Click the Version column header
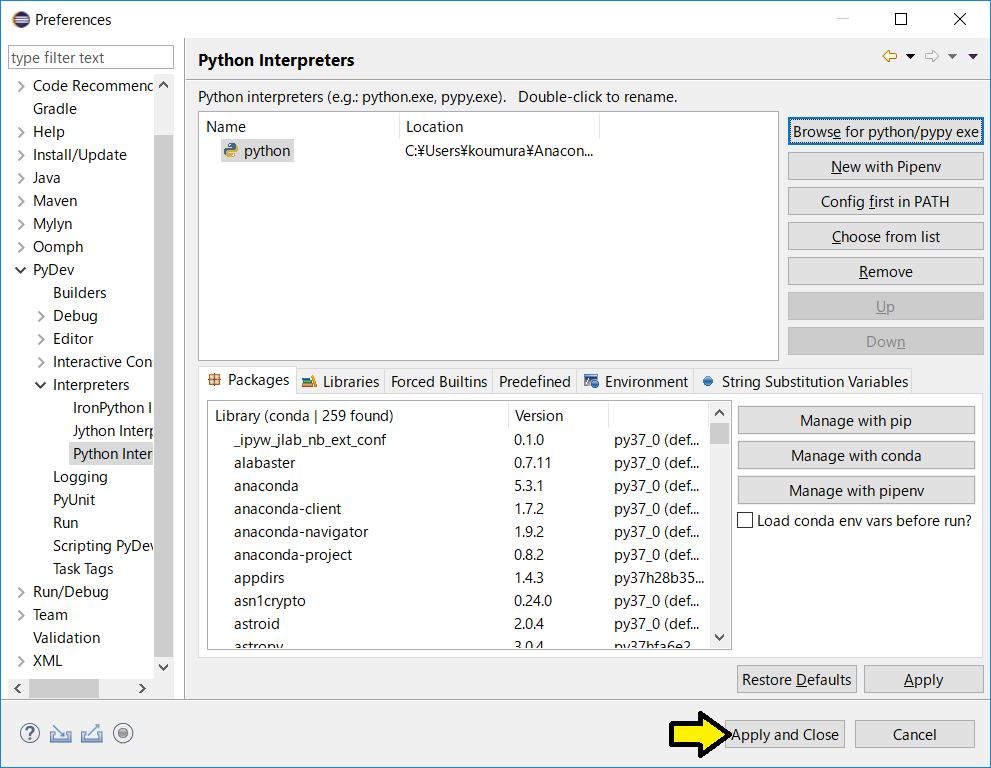This screenshot has width=991, height=768. pos(558,416)
